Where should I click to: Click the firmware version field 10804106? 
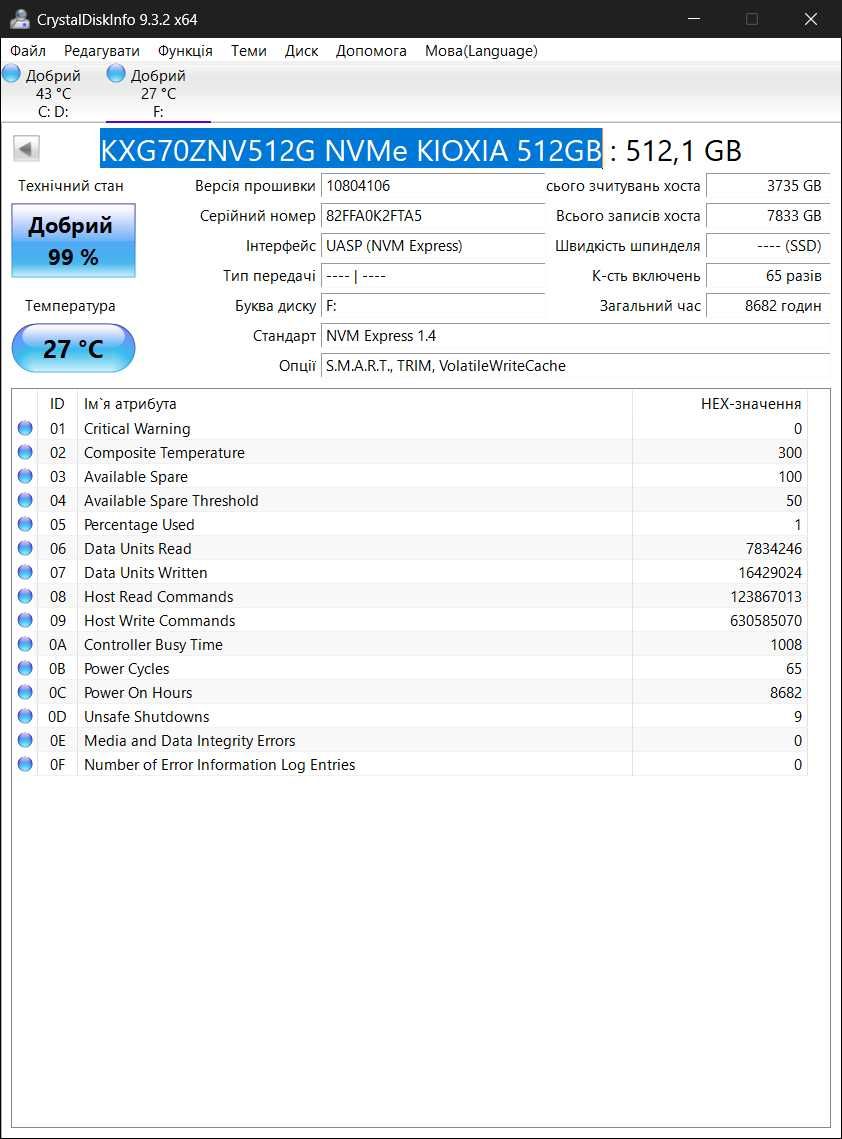[x=433, y=186]
